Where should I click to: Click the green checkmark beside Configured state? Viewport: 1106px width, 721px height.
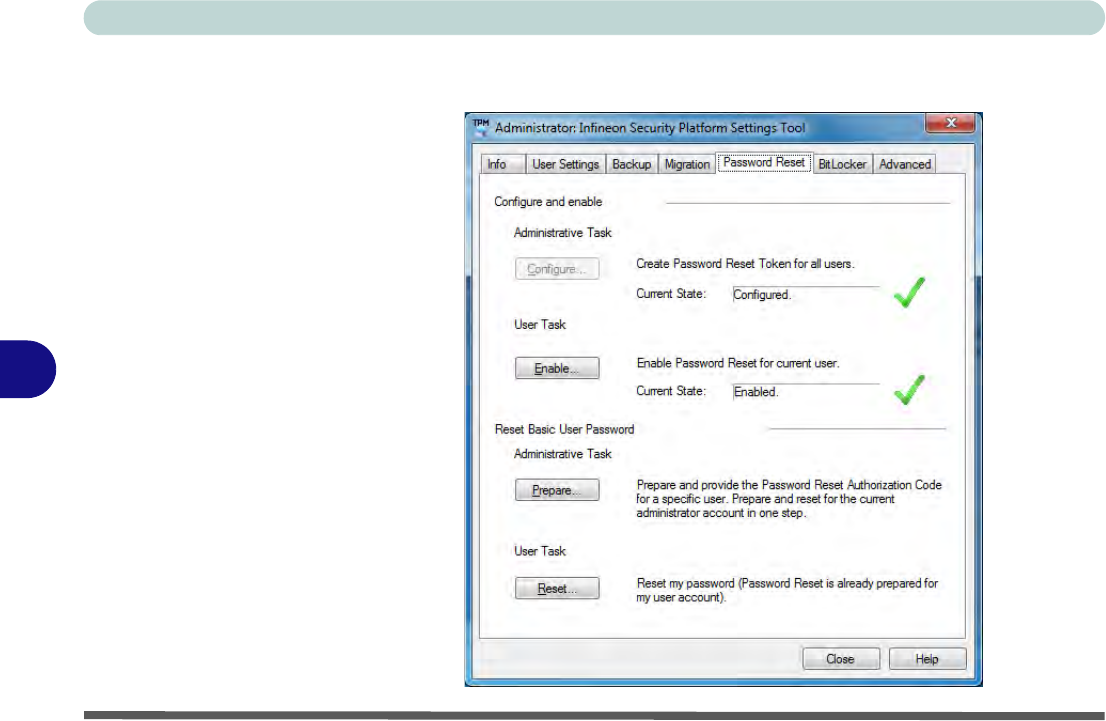click(909, 292)
